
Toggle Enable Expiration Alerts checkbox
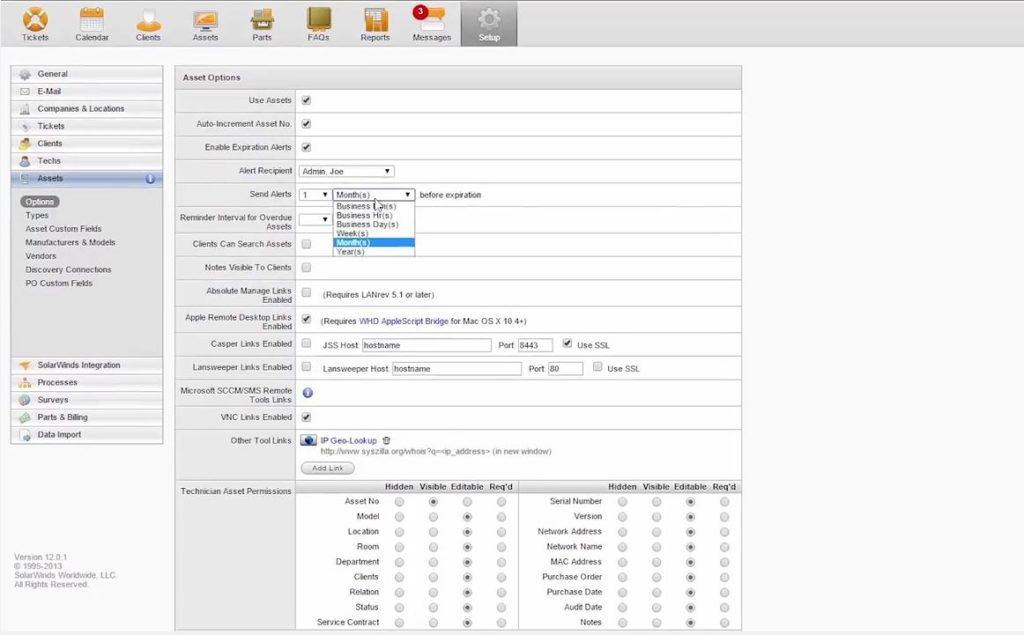pyautogui.click(x=306, y=148)
